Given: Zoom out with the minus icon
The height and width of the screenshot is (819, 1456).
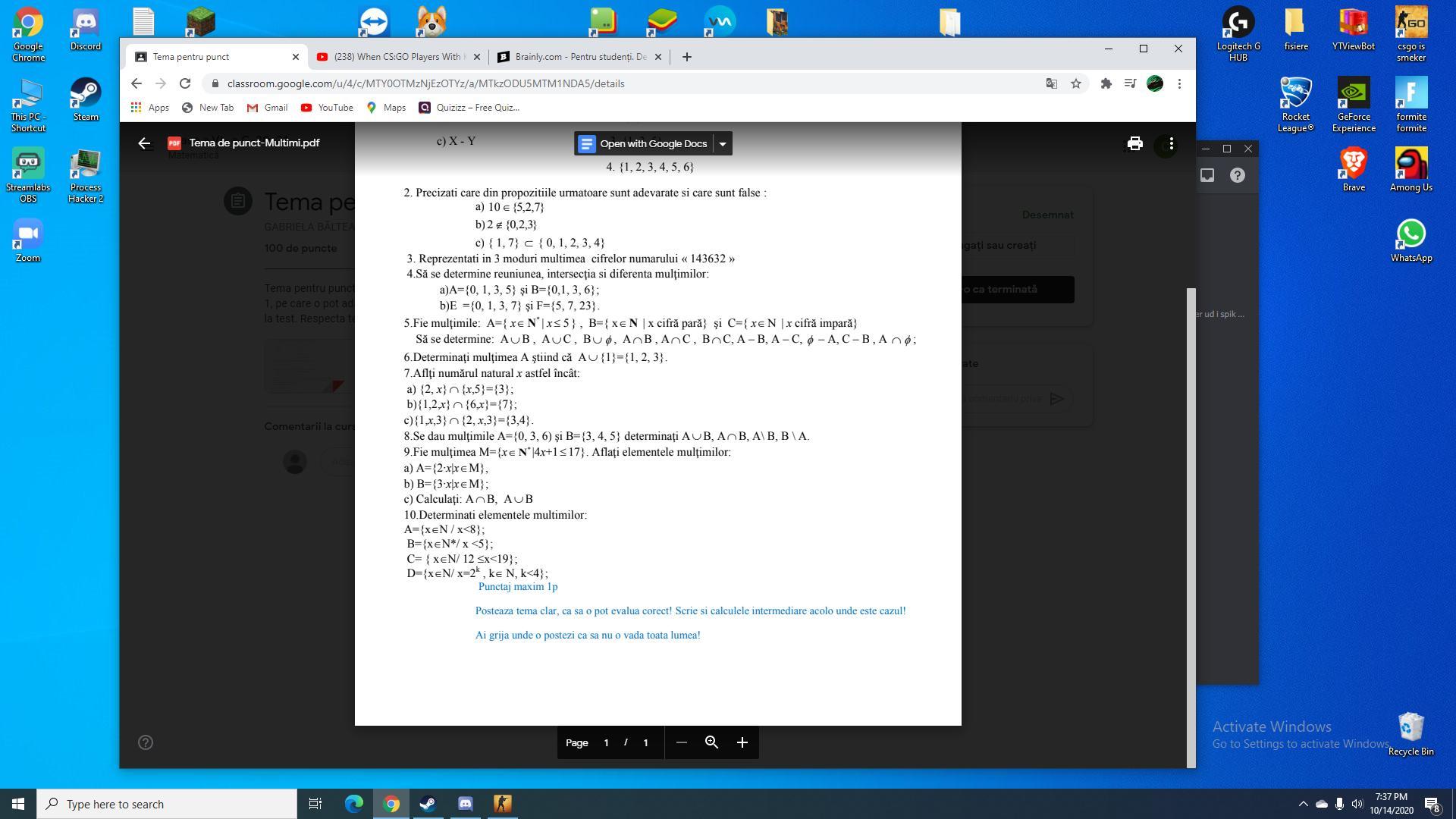Looking at the screenshot, I should tap(681, 742).
